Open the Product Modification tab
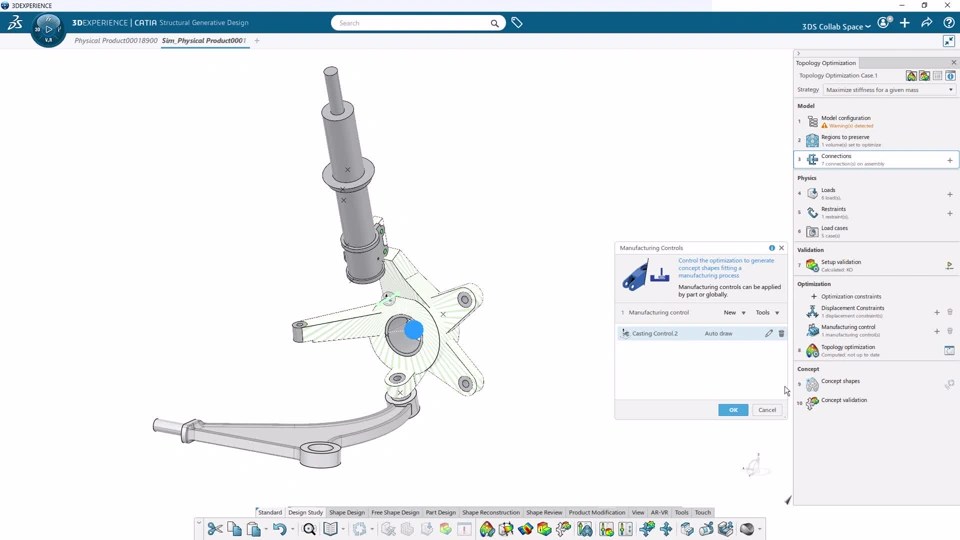The height and width of the screenshot is (540, 960). click(596, 512)
